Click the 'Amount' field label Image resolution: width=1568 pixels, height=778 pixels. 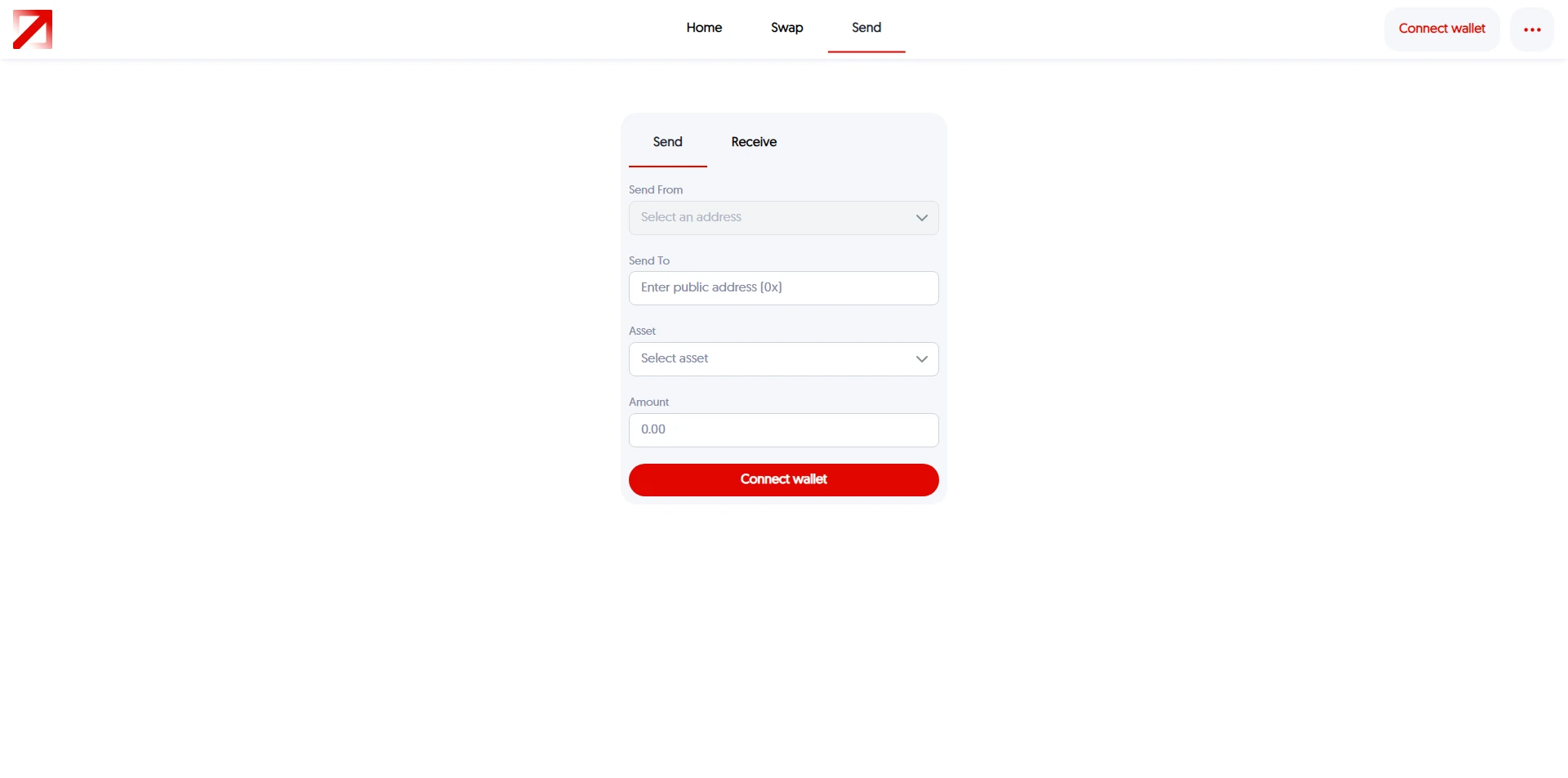click(x=648, y=402)
